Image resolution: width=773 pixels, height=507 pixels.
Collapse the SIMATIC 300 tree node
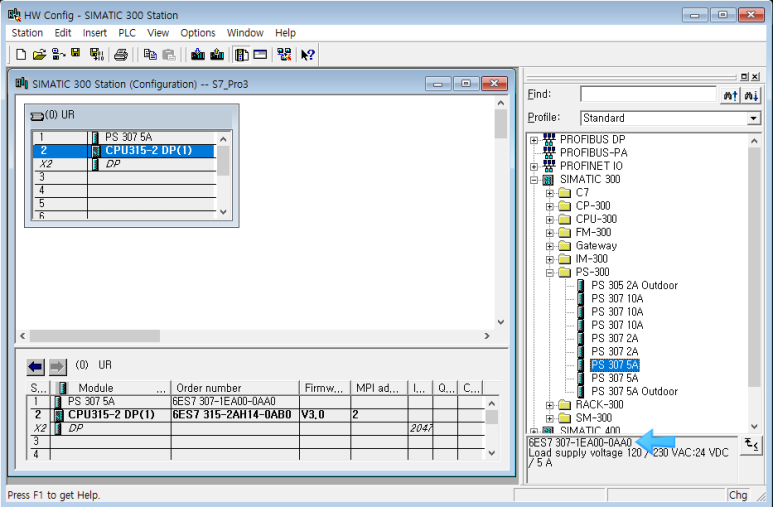pos(534,180)
